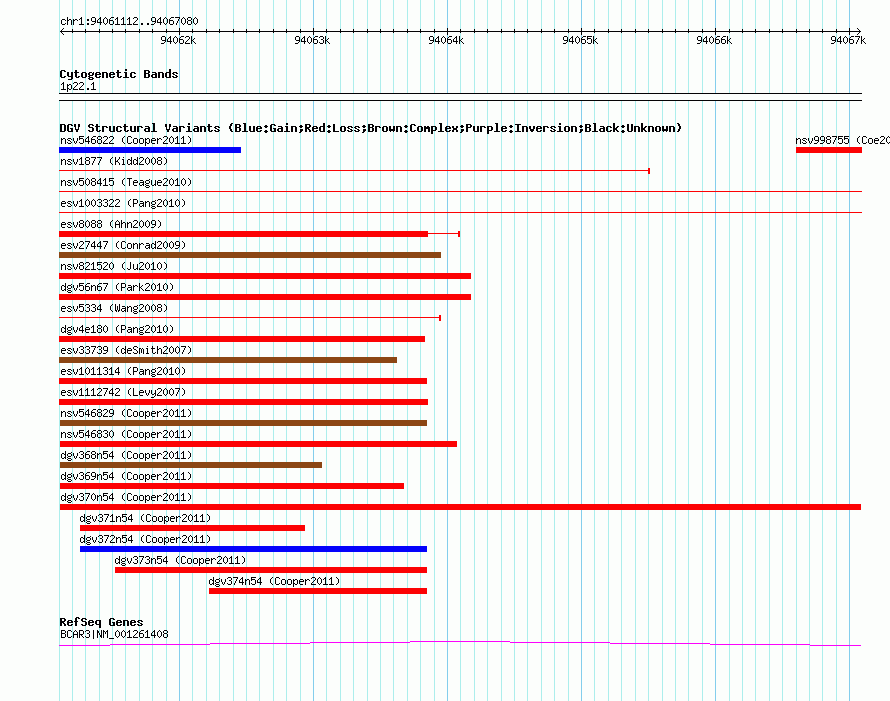Open the nsv508415 (Teague2010) variant label
The width and height of the screenshot is (890, 701).
[x=126, y=182]
